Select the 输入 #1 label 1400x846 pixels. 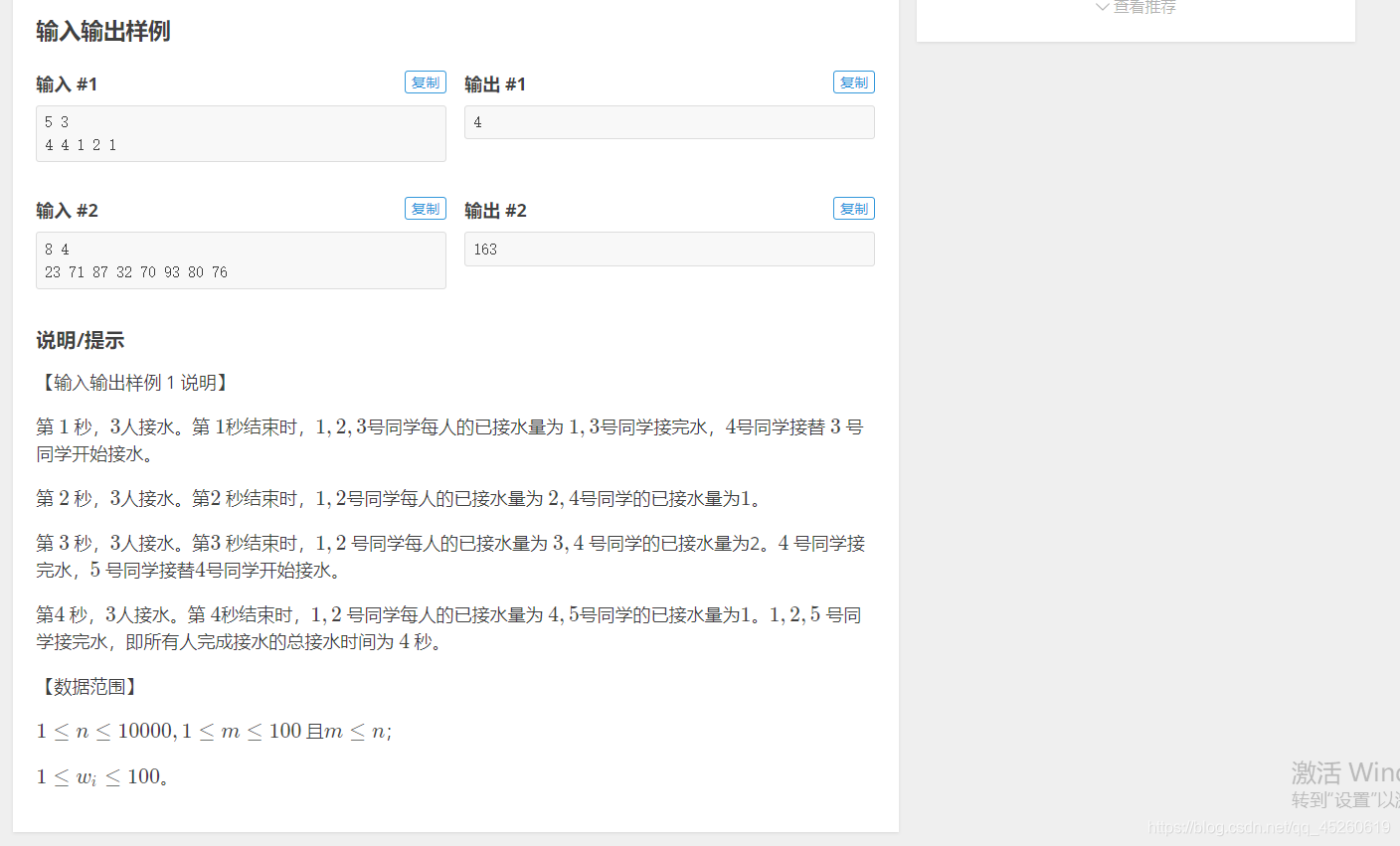pos(65,84)
